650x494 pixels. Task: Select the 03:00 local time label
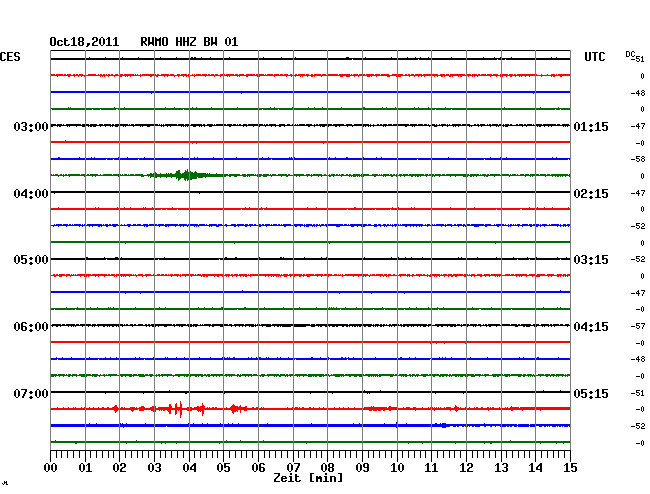[x=31, y=127]
